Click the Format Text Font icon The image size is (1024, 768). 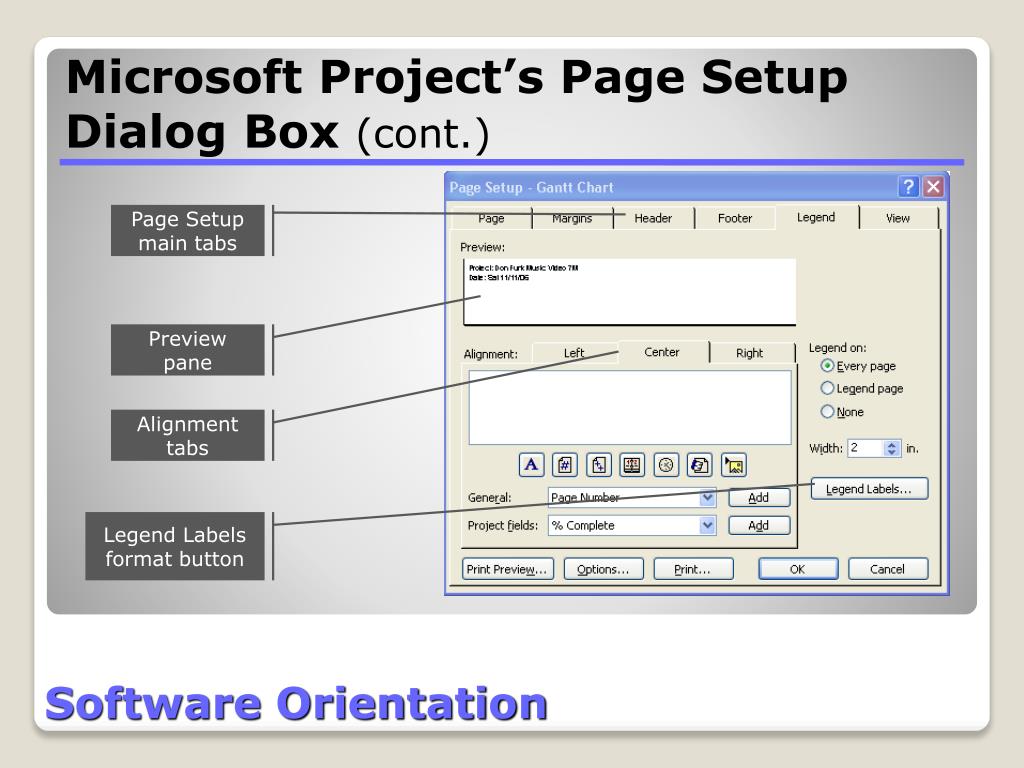point(532,465)
